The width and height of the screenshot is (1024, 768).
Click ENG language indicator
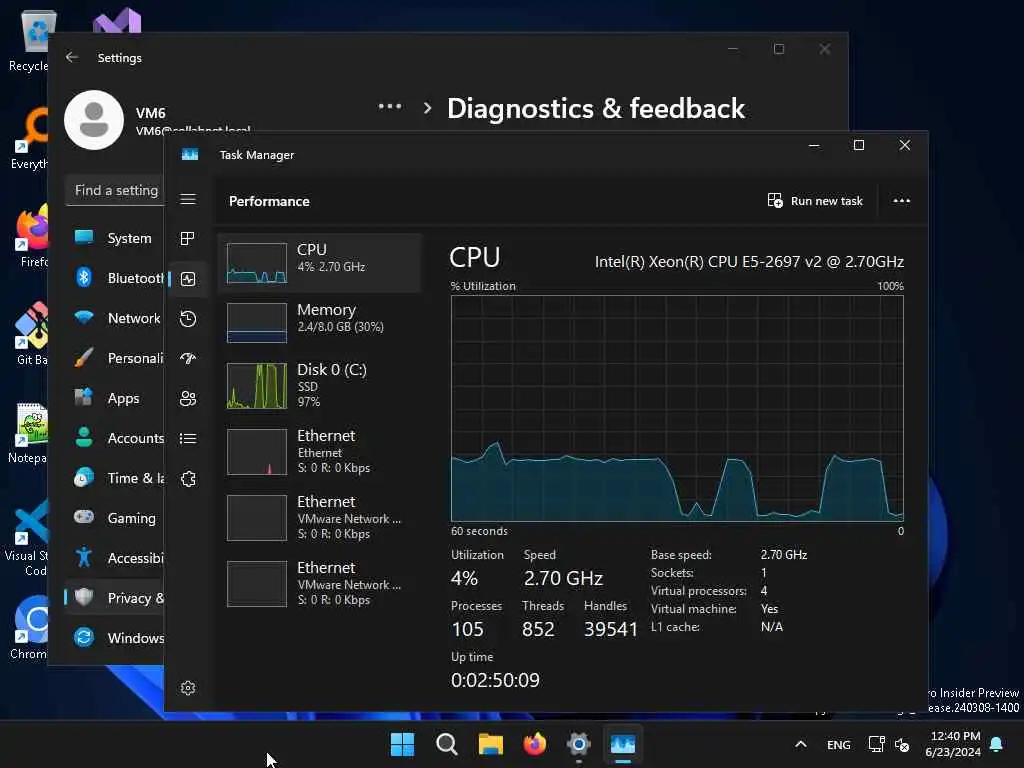point(839,744)
